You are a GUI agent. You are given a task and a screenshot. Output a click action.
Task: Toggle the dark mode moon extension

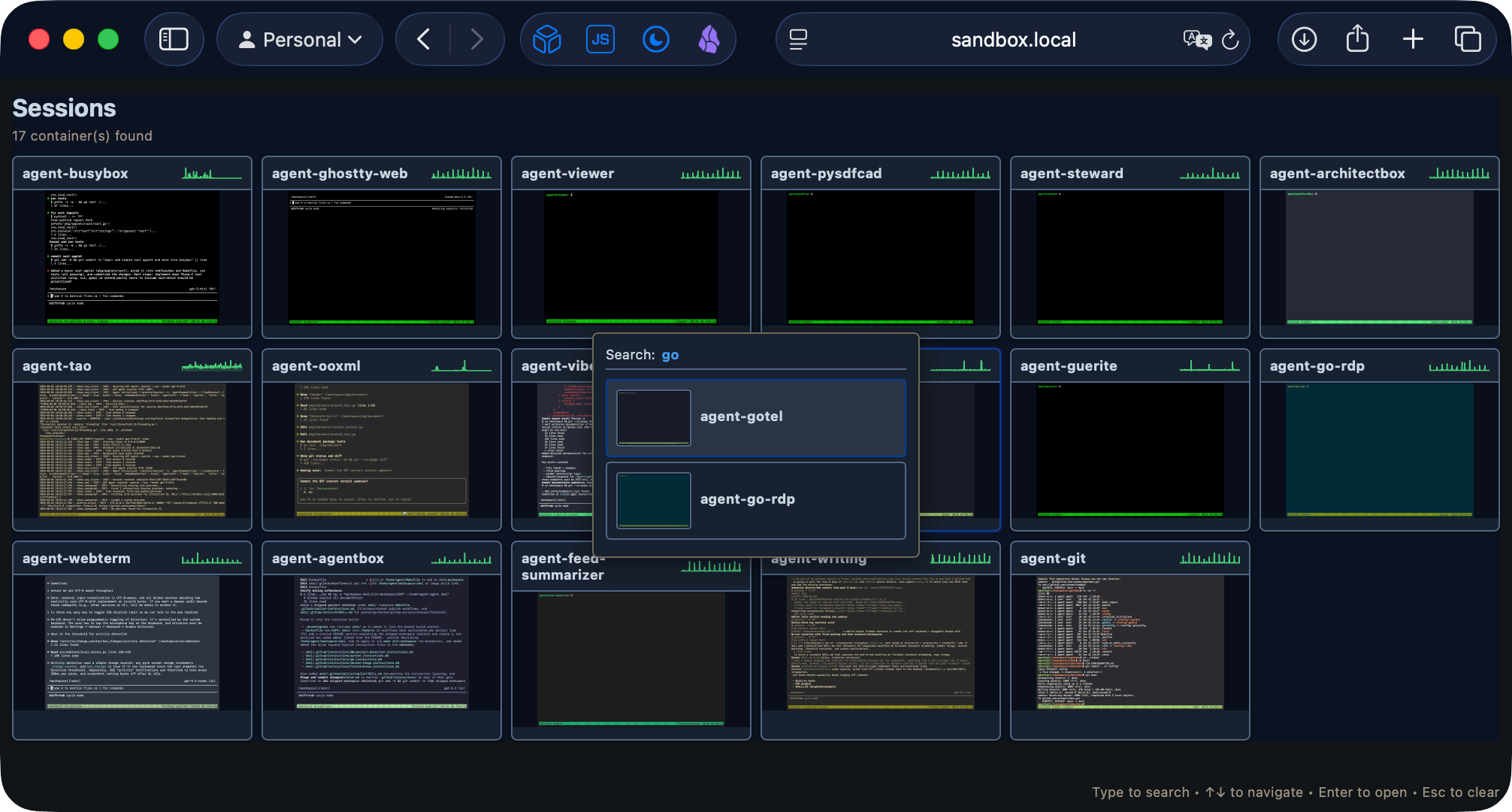click(x=655, y=39)
